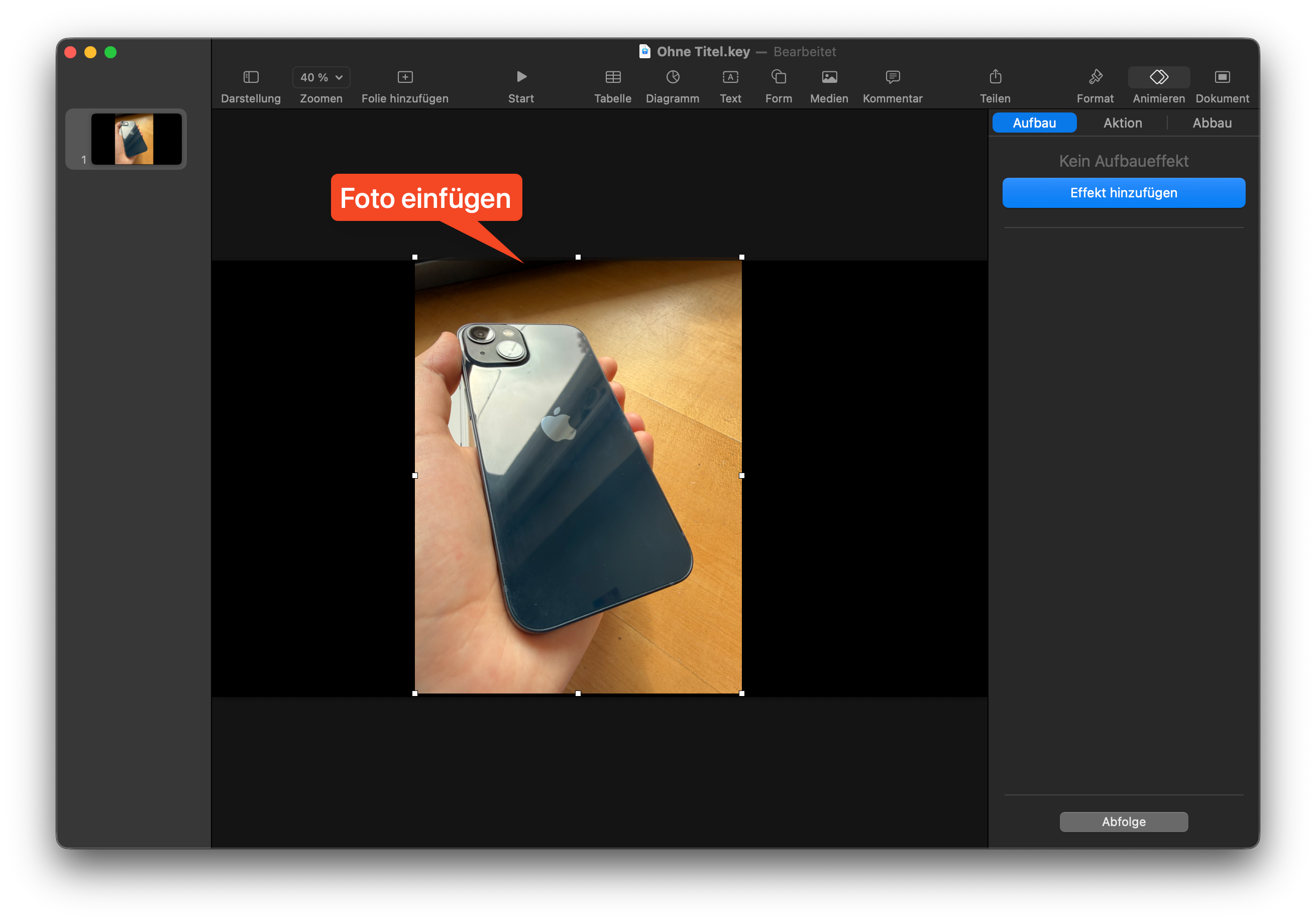The height and width of the screenshot is (923, 1316).
Task: Open the Diagramm chart icon
Action: coord(673,77)
